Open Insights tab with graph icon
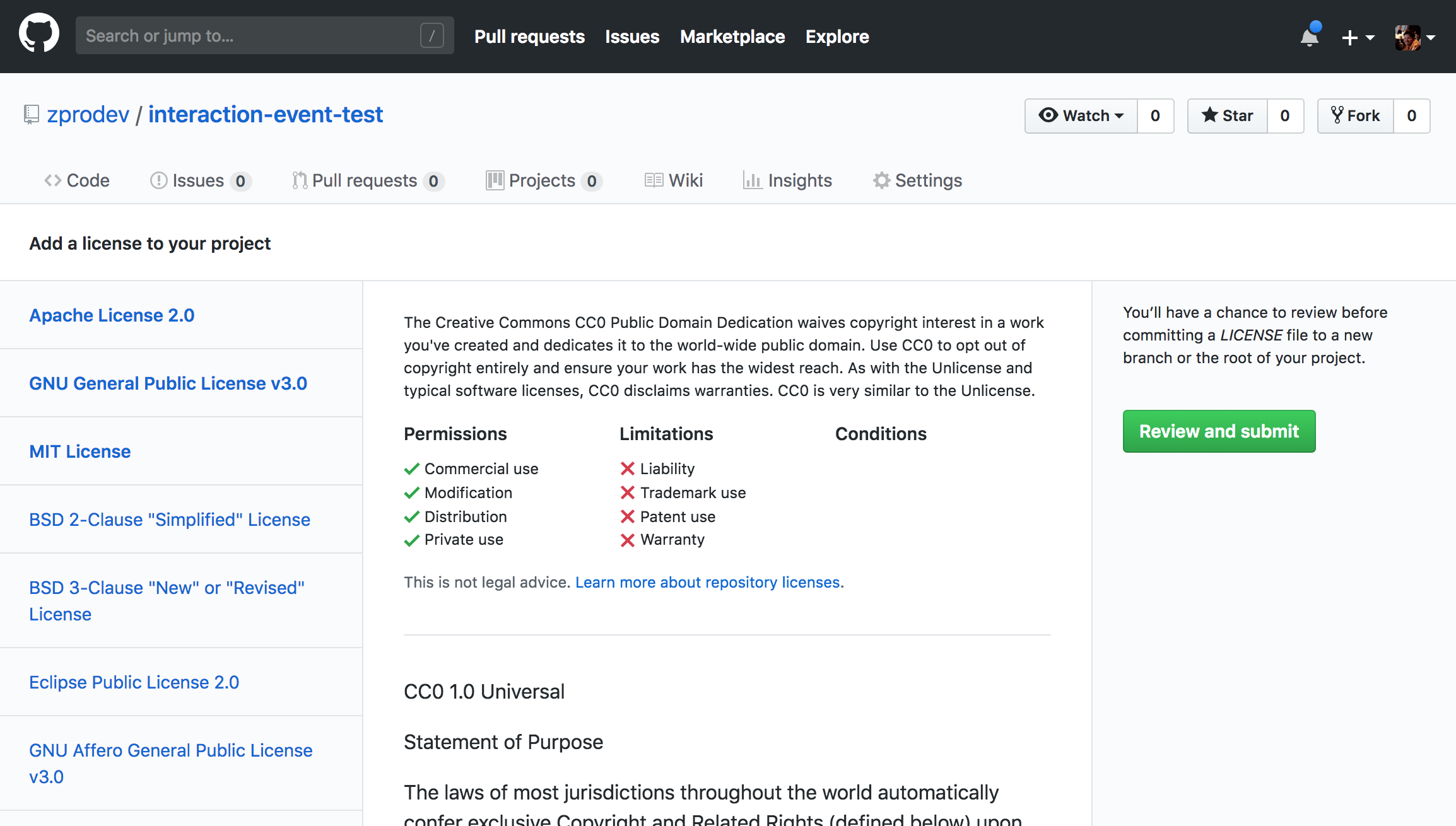Screen dimensions: 1456x826 [x=787, y=181]
